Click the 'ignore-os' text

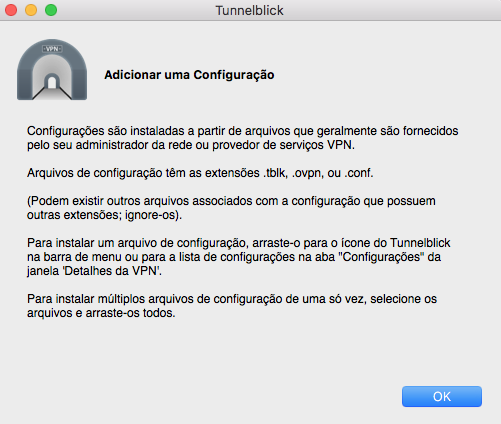(150, 215)
